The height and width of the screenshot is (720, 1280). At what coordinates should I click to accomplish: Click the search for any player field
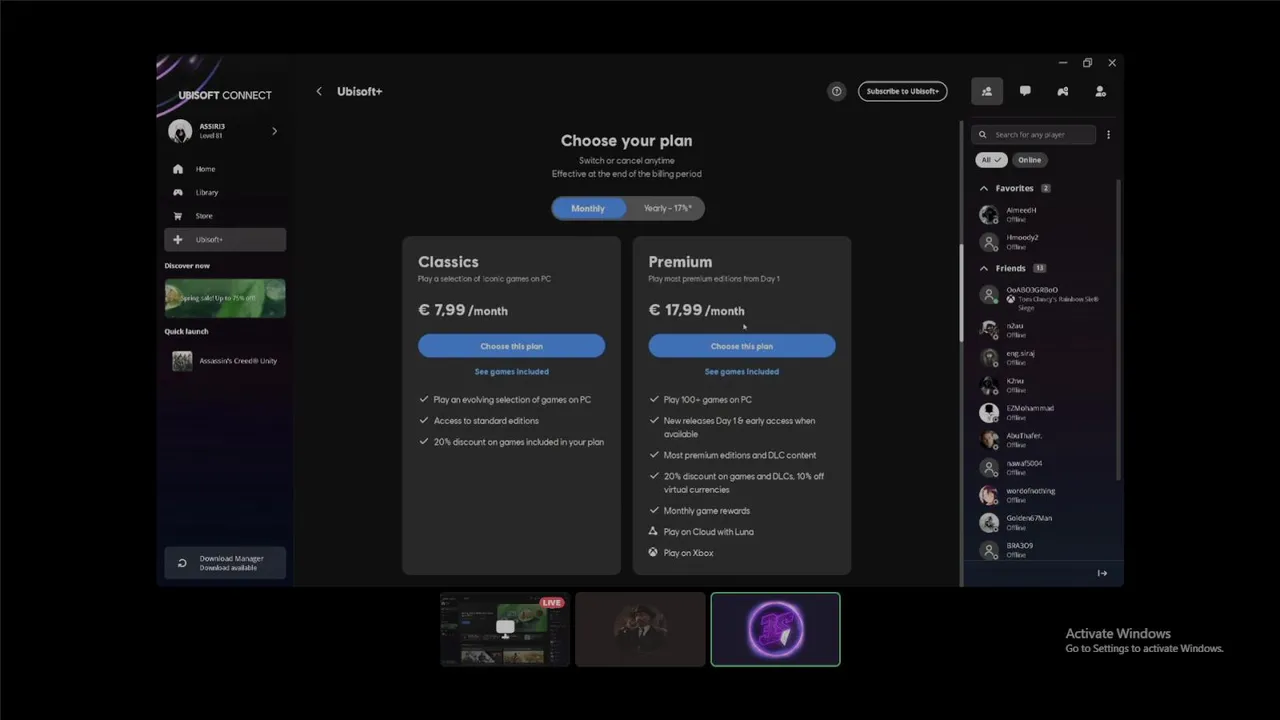tap(1036, 134)
